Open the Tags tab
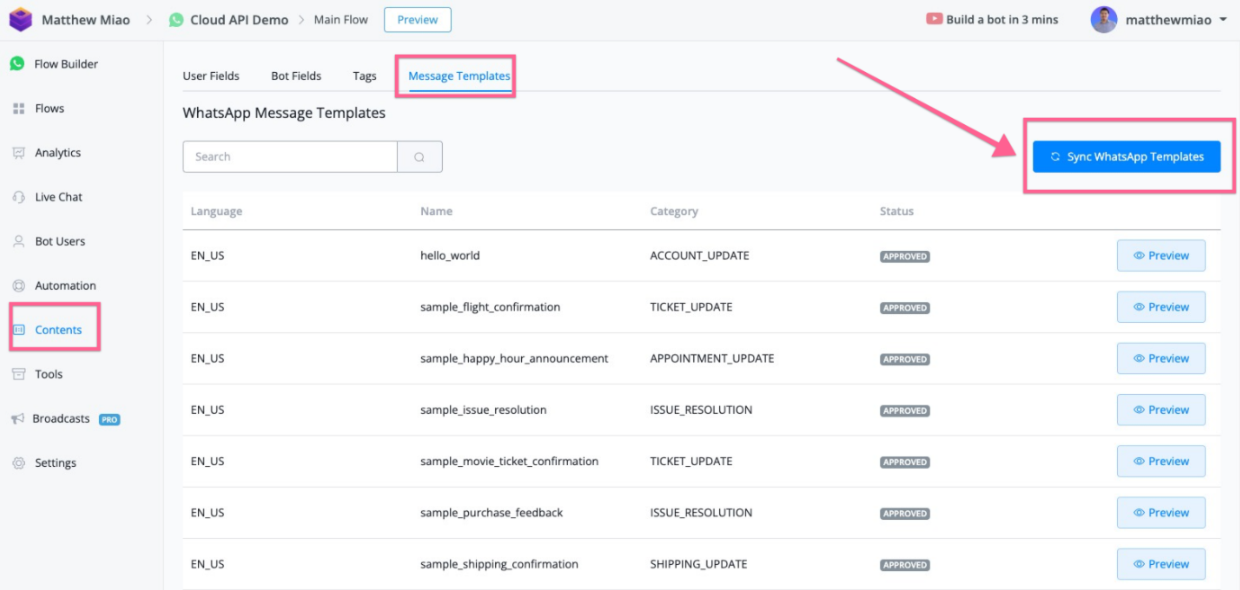The height and width of the screenshot is (590, 1240). [364, 76]
